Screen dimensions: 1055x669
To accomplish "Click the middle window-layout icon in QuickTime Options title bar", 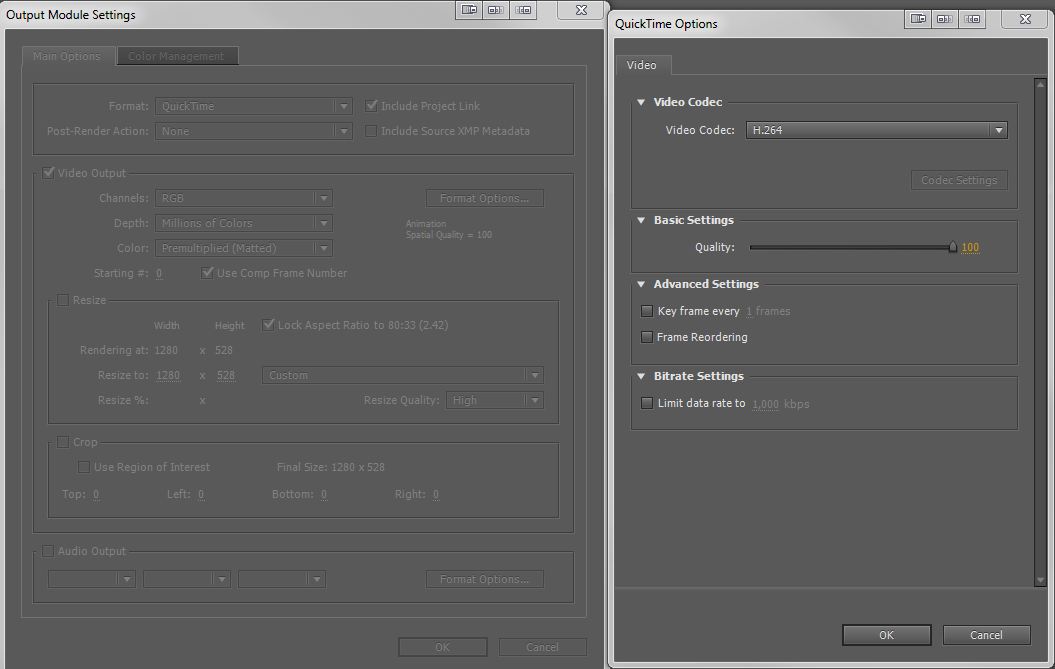I will coord(946,19).
